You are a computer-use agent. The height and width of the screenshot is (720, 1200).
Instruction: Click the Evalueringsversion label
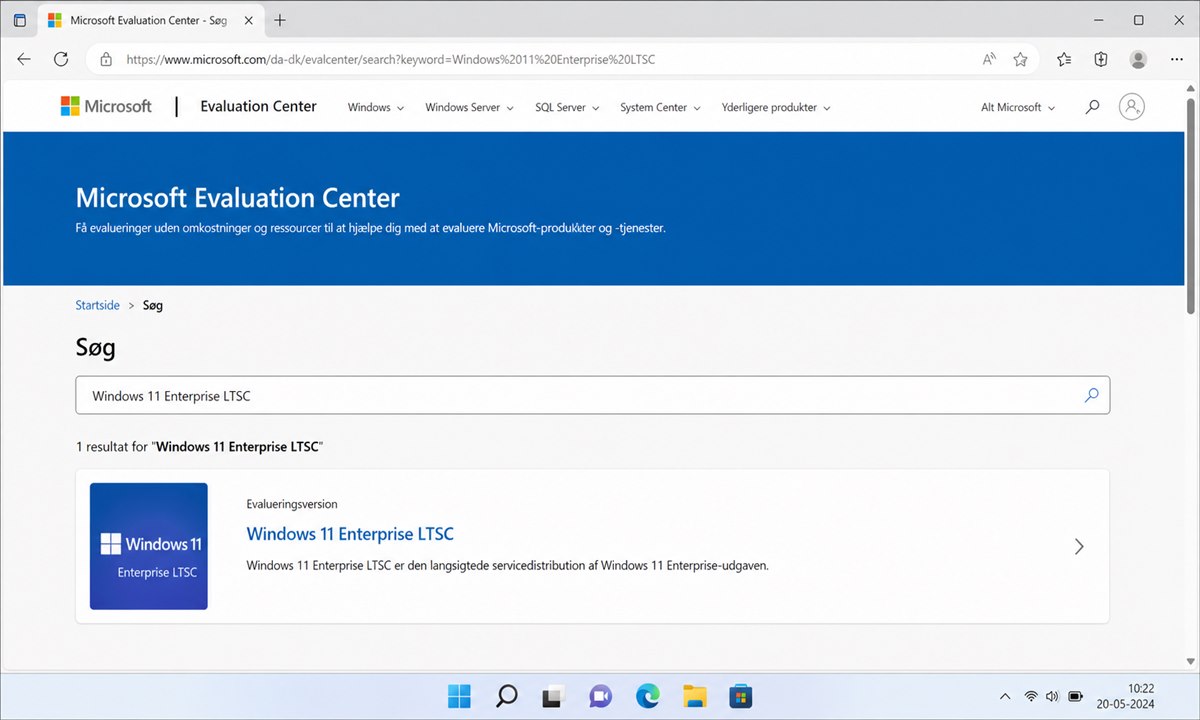coord(292,504)
